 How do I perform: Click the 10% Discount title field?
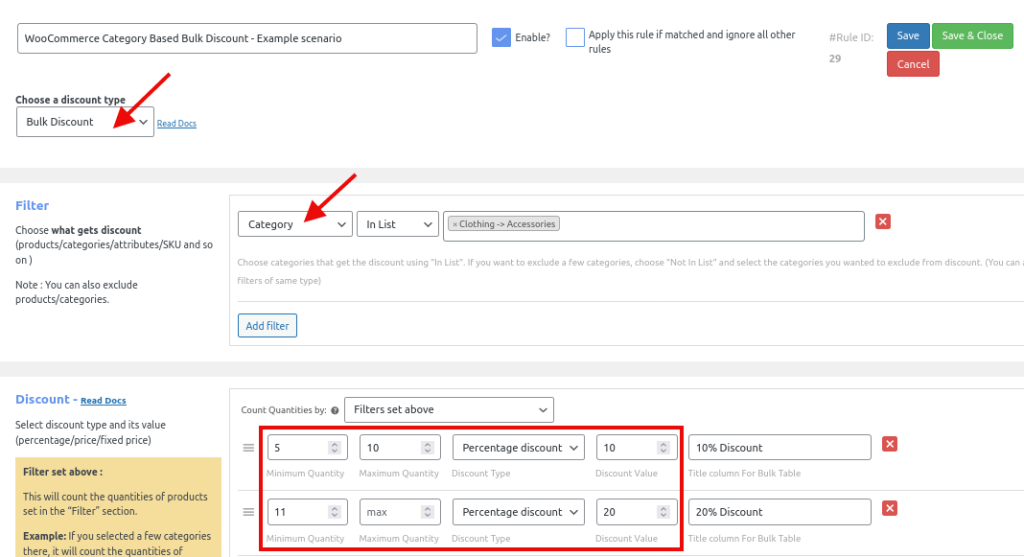pos(780,447)
